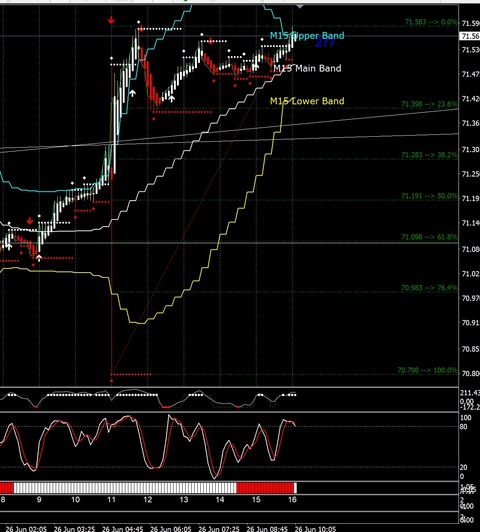The image size is (480, 532).
Task: Select Fibonacci level '70.983 --> 76.4%'
Action: [x=429, y=288]
